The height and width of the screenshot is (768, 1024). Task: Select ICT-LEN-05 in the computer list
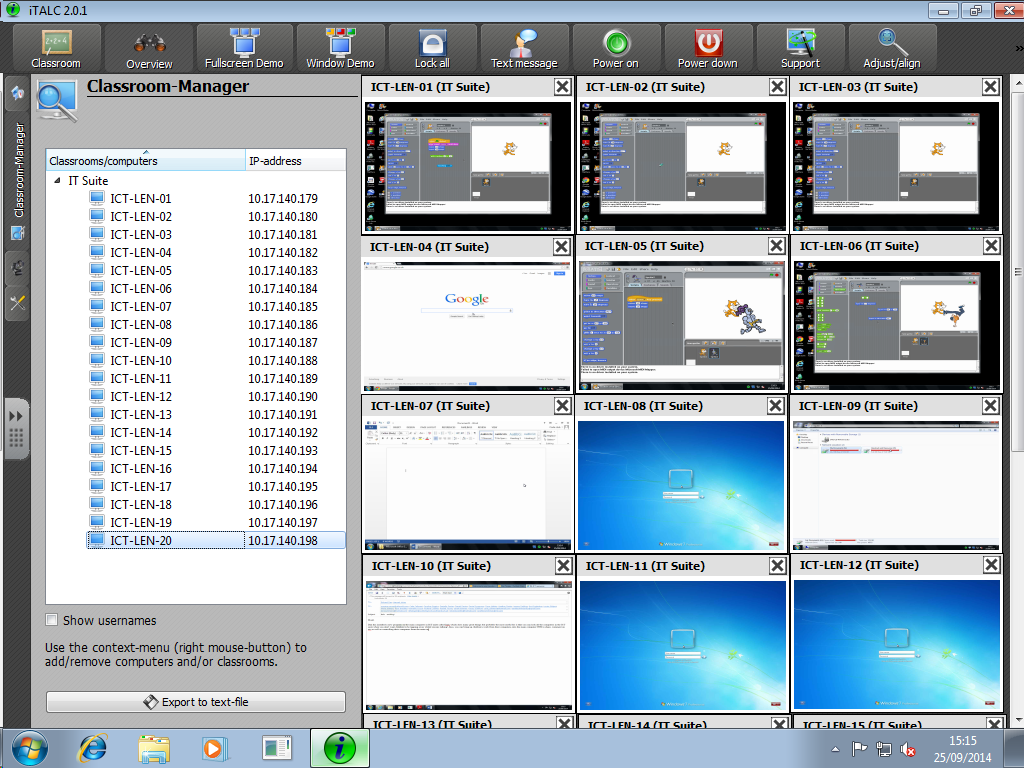140,270
